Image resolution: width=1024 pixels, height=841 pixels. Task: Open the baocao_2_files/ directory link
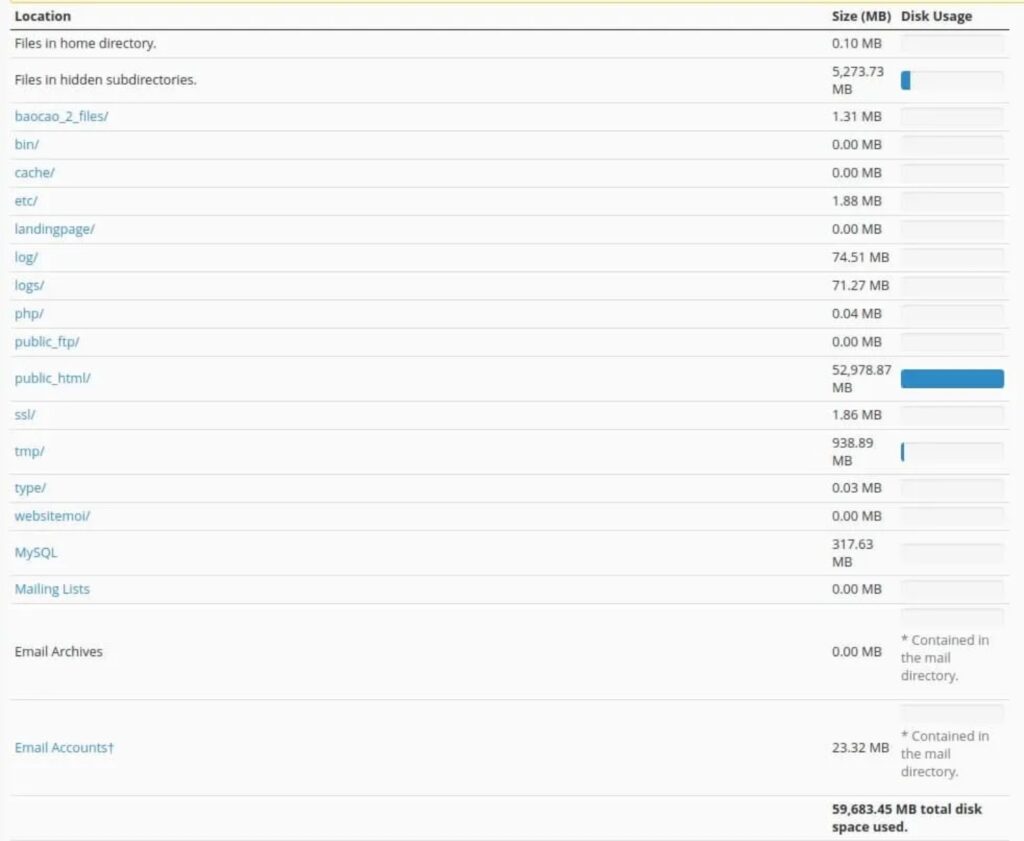click(x=61, y=116)
